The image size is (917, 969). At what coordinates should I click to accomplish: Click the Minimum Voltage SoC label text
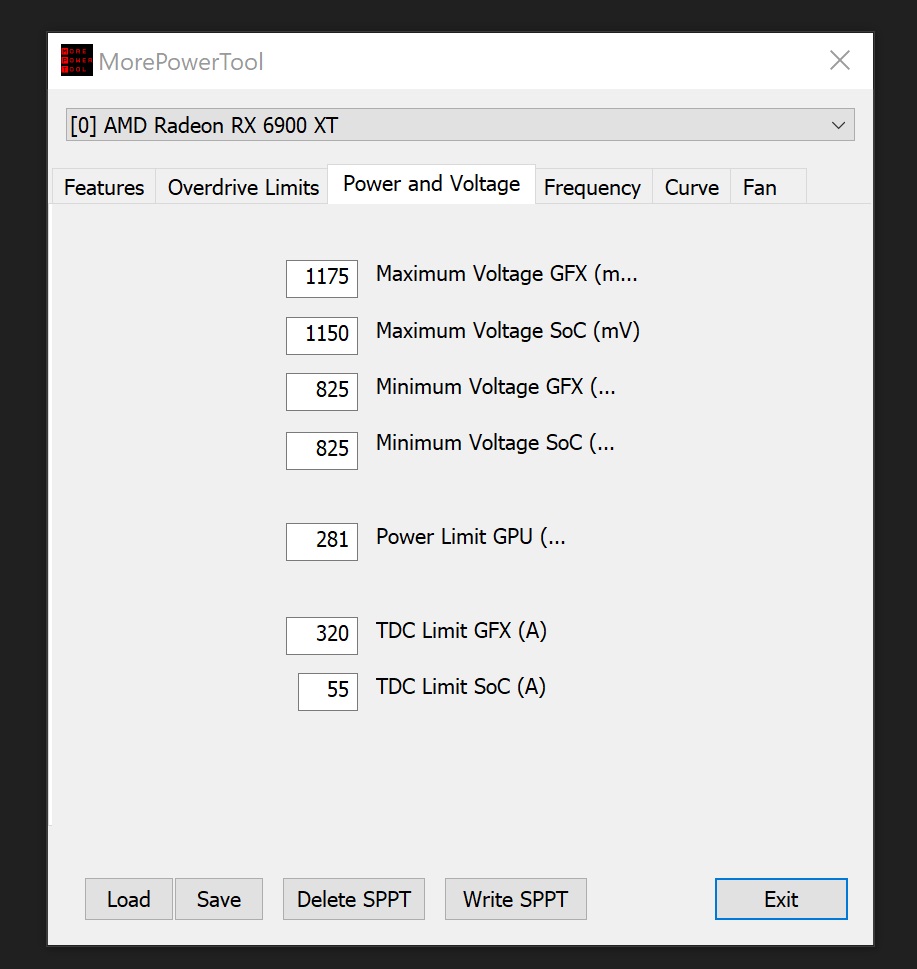click(x=495, y=443)
